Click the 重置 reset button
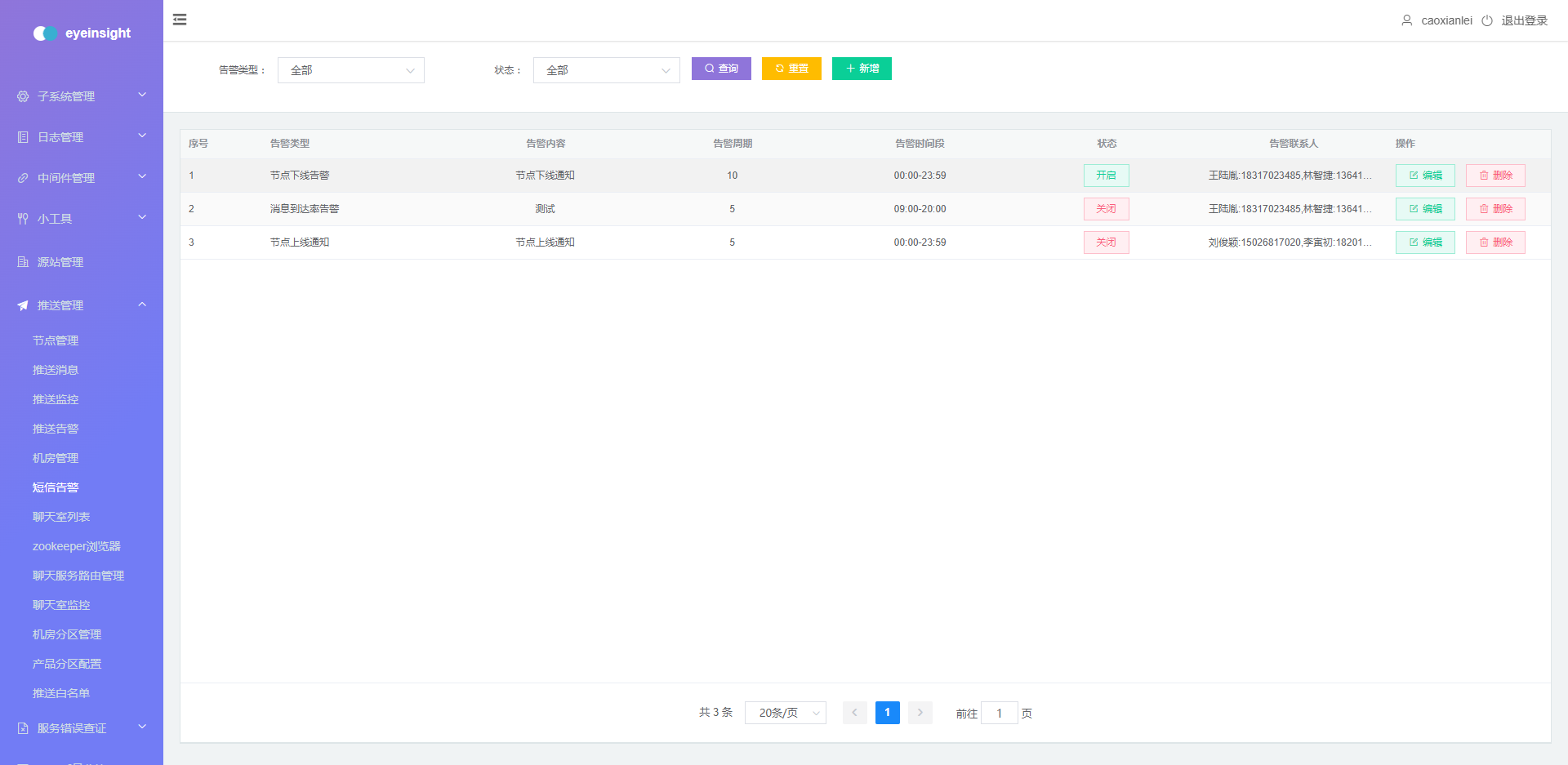1568x765 pixels. tap(791, 69)
